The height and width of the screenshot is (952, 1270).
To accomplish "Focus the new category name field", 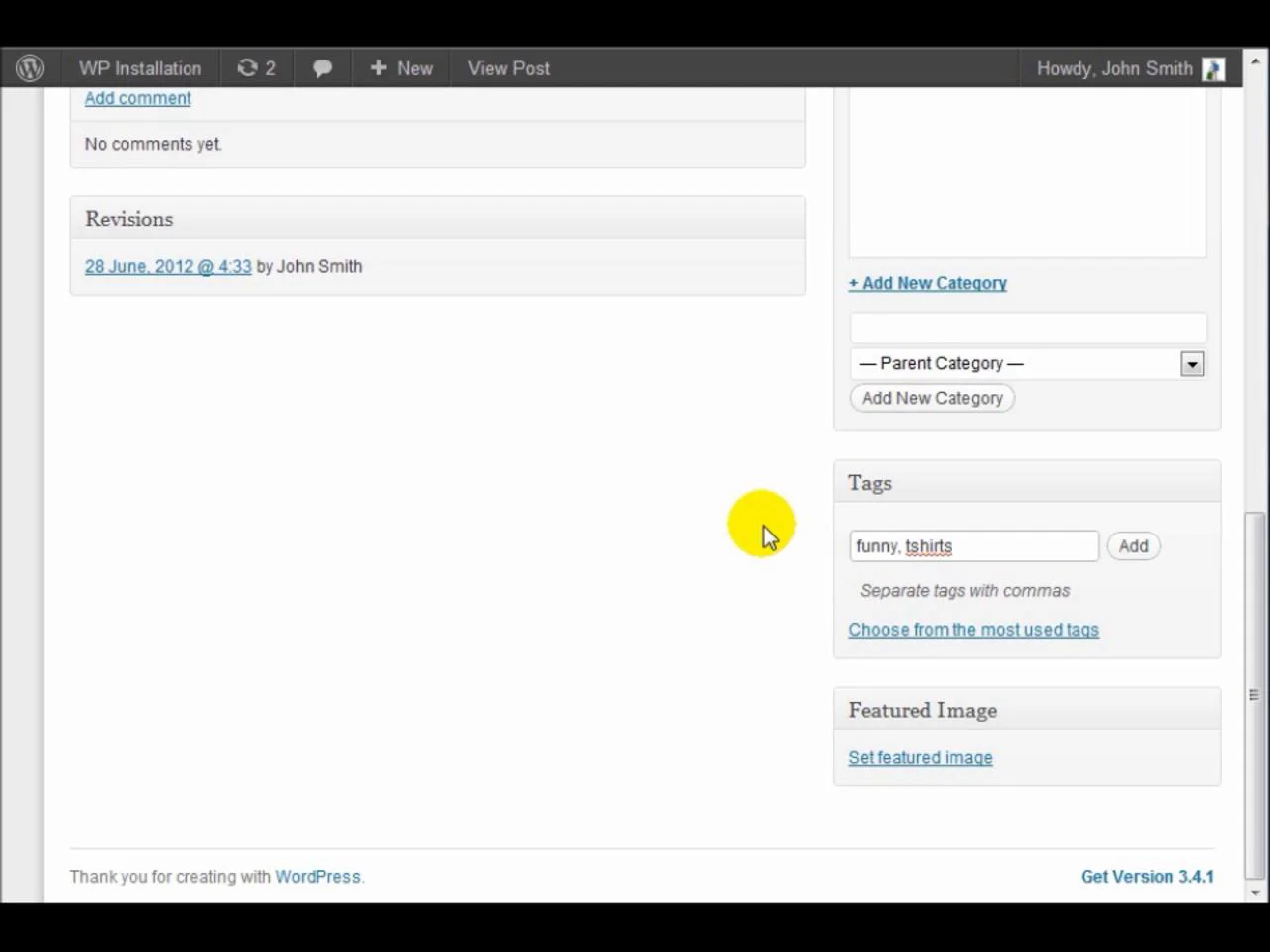I will [x=1028, y=328].
